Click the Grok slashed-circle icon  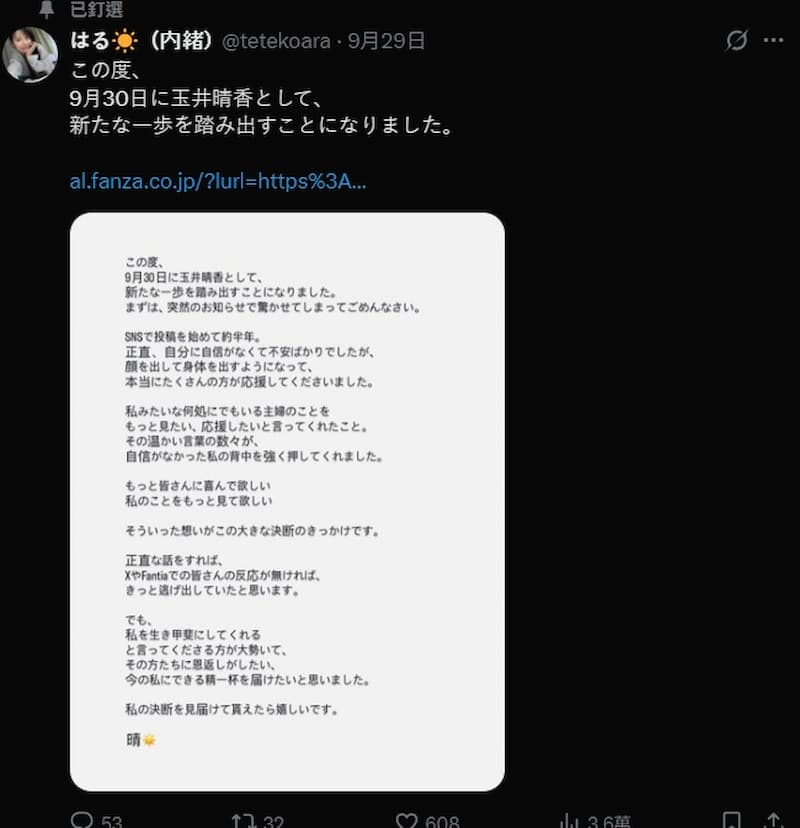(737, 40)
